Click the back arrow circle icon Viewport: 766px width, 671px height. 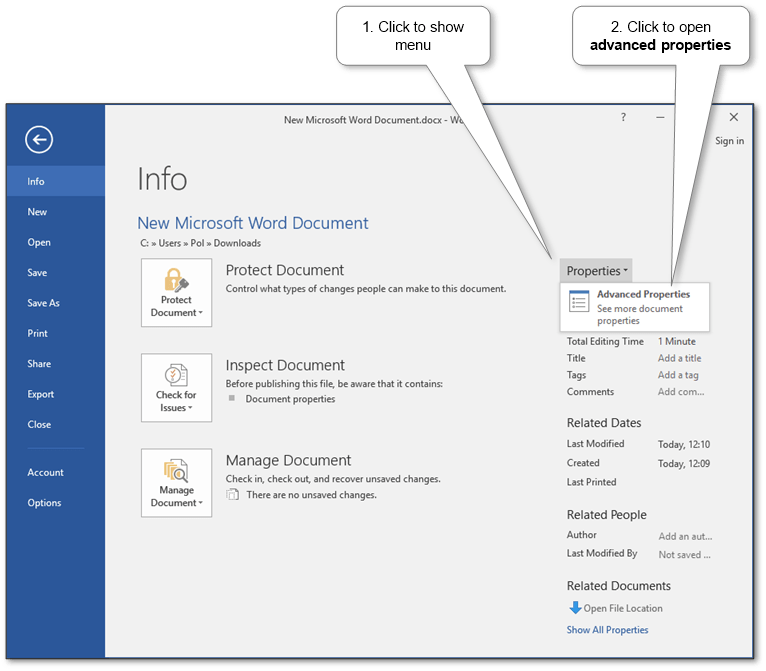pos(40,140)
